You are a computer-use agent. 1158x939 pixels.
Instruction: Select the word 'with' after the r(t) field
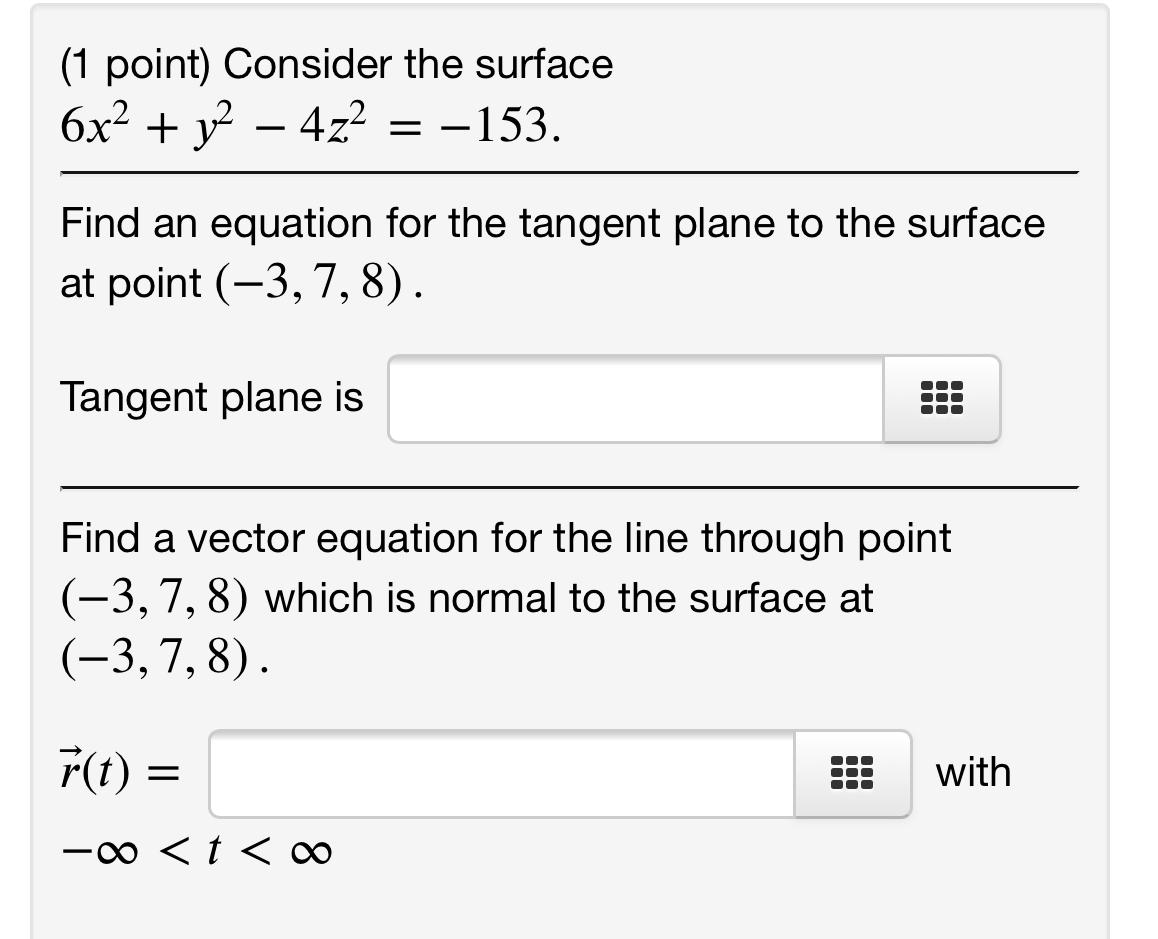973,770
